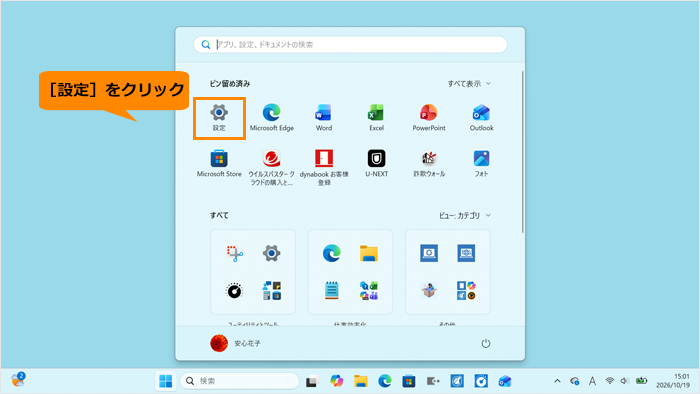Expand すべて表示 in the pinned section

(x=469, y=83)
